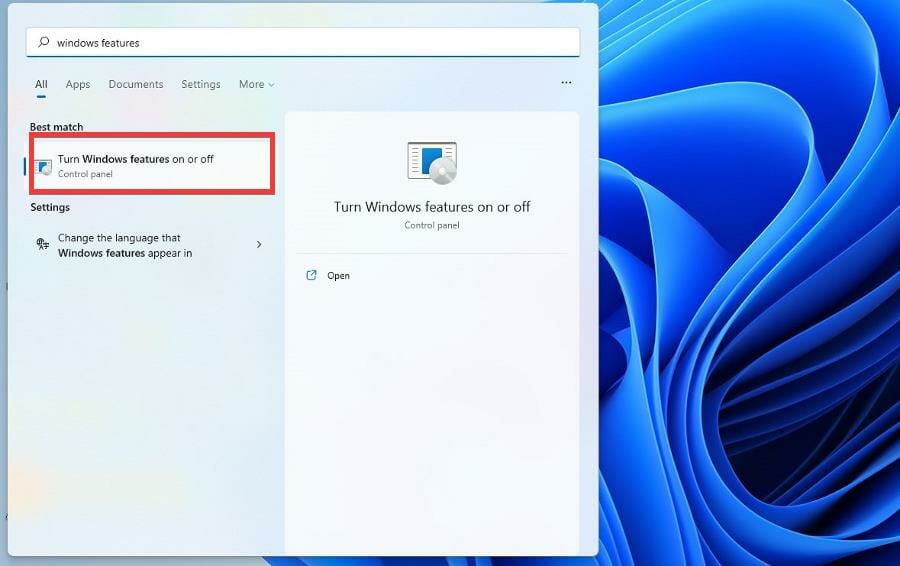Click the 'Best match' section heading
900x566 pixels.
tap(56, 127)
